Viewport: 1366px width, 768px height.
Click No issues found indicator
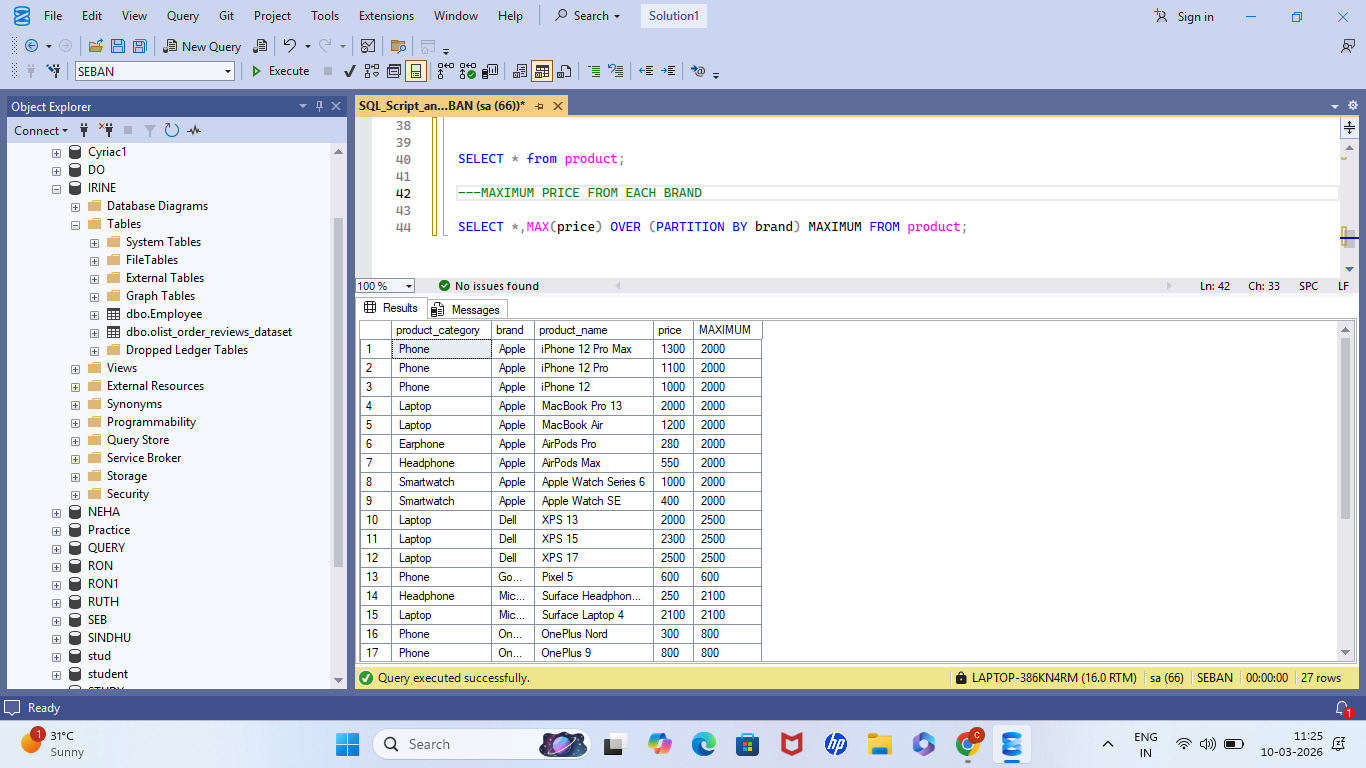click(489, 286)
